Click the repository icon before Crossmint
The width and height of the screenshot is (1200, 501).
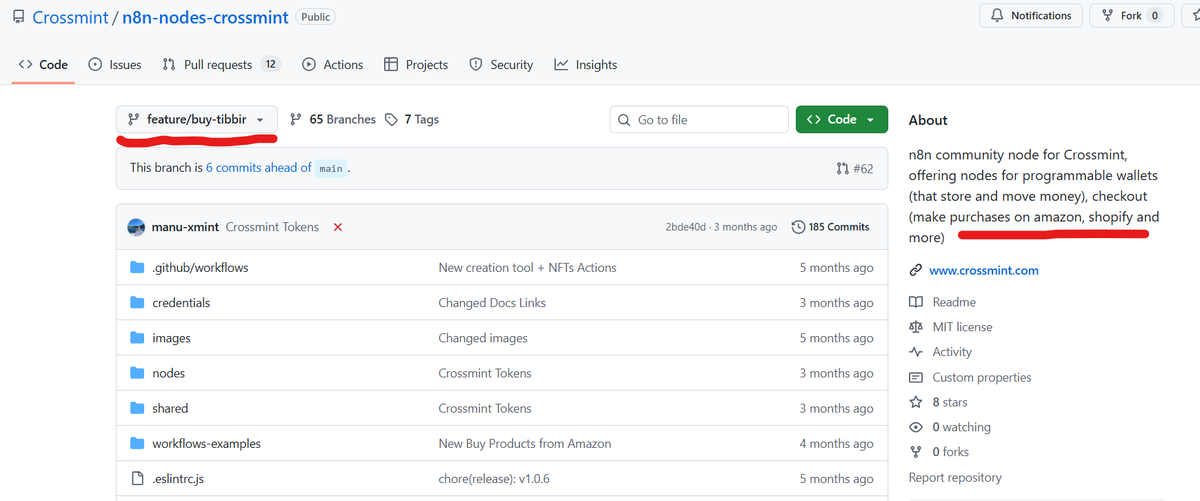[18, 18]
